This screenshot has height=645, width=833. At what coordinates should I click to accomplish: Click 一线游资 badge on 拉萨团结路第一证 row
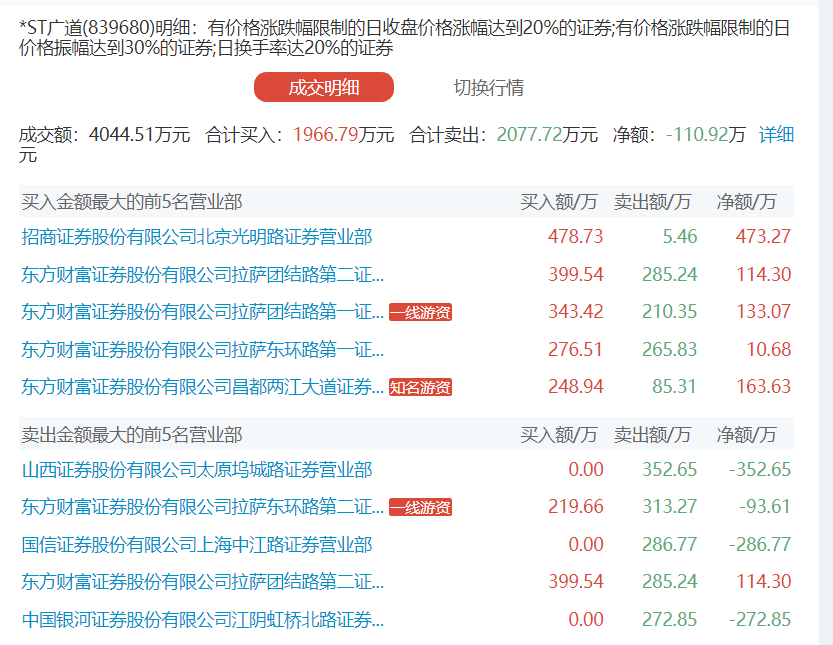click(420, 312)
